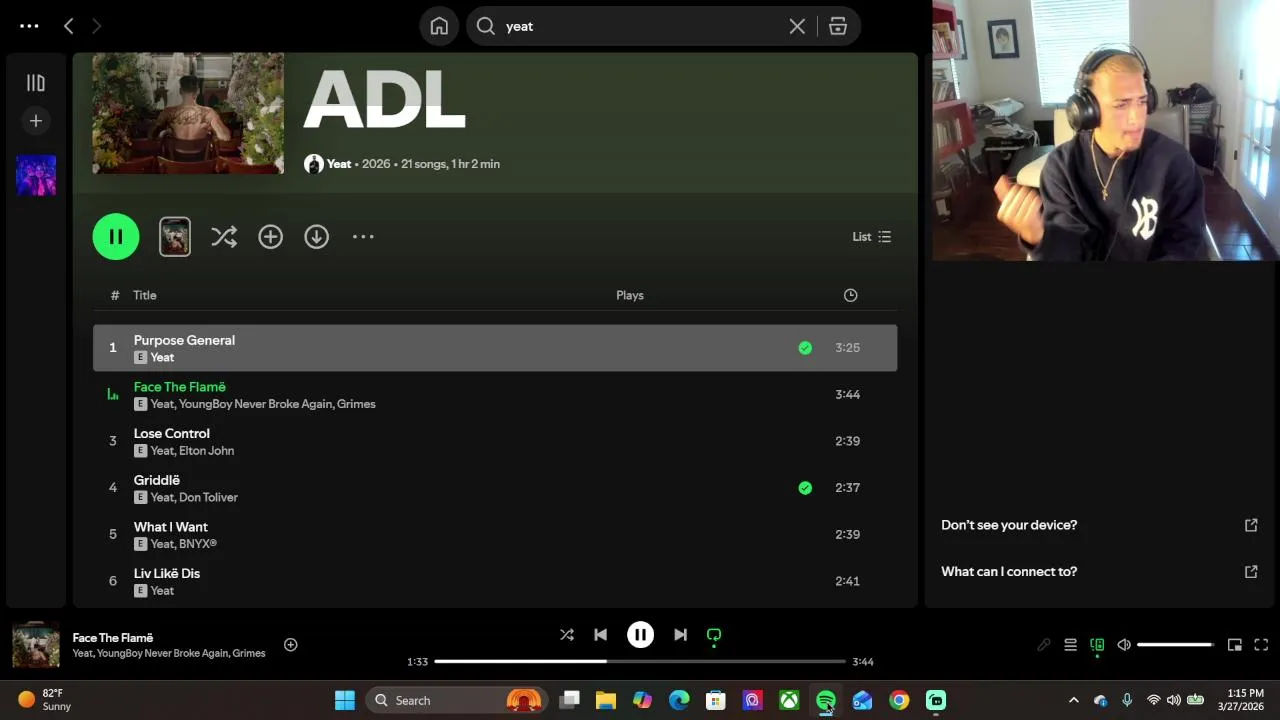Save ADL album to Your Library
Image resolution: width=1280 pixels, height=720 pixels.
point(270,237)
